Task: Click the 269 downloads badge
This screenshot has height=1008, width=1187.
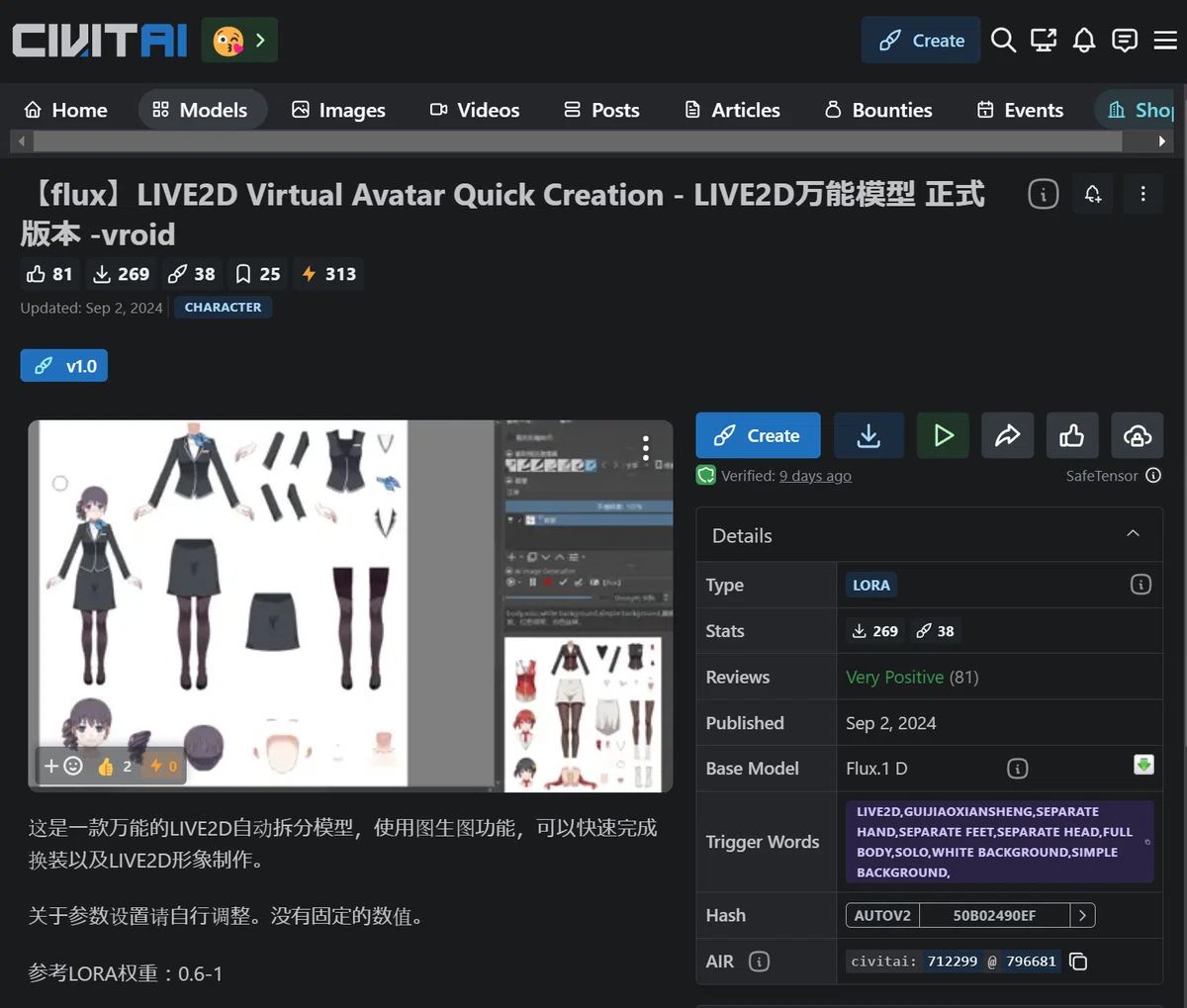Action: tap(121, 274)
